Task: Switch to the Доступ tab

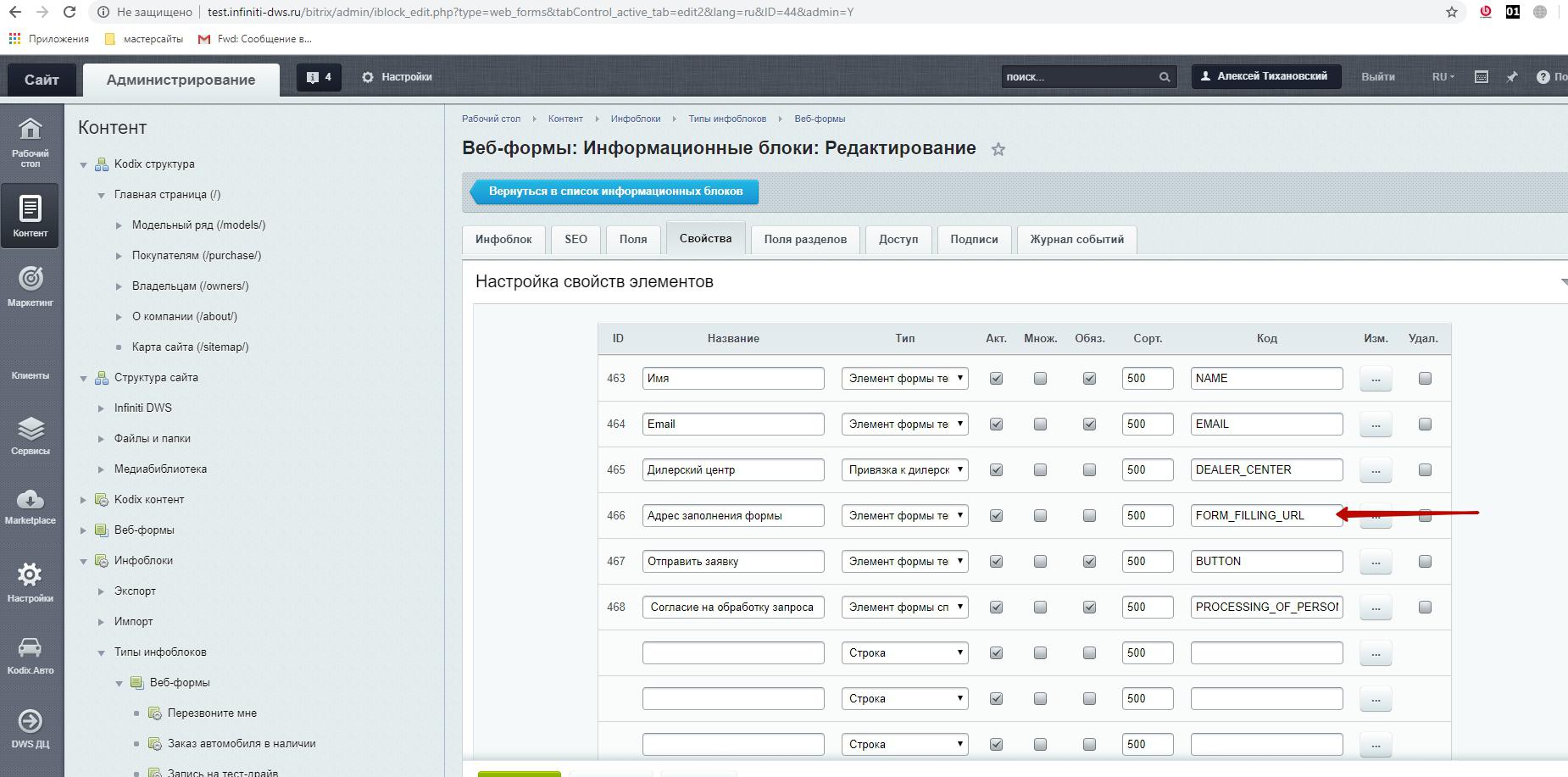Action: [x=898, y=240]
